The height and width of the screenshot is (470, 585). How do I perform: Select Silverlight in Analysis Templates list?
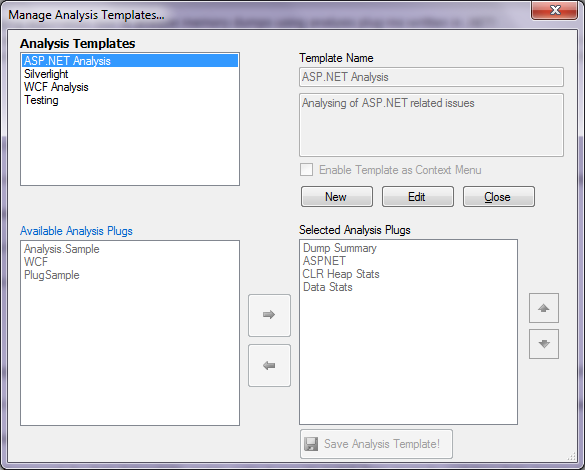tap(46, 74)
